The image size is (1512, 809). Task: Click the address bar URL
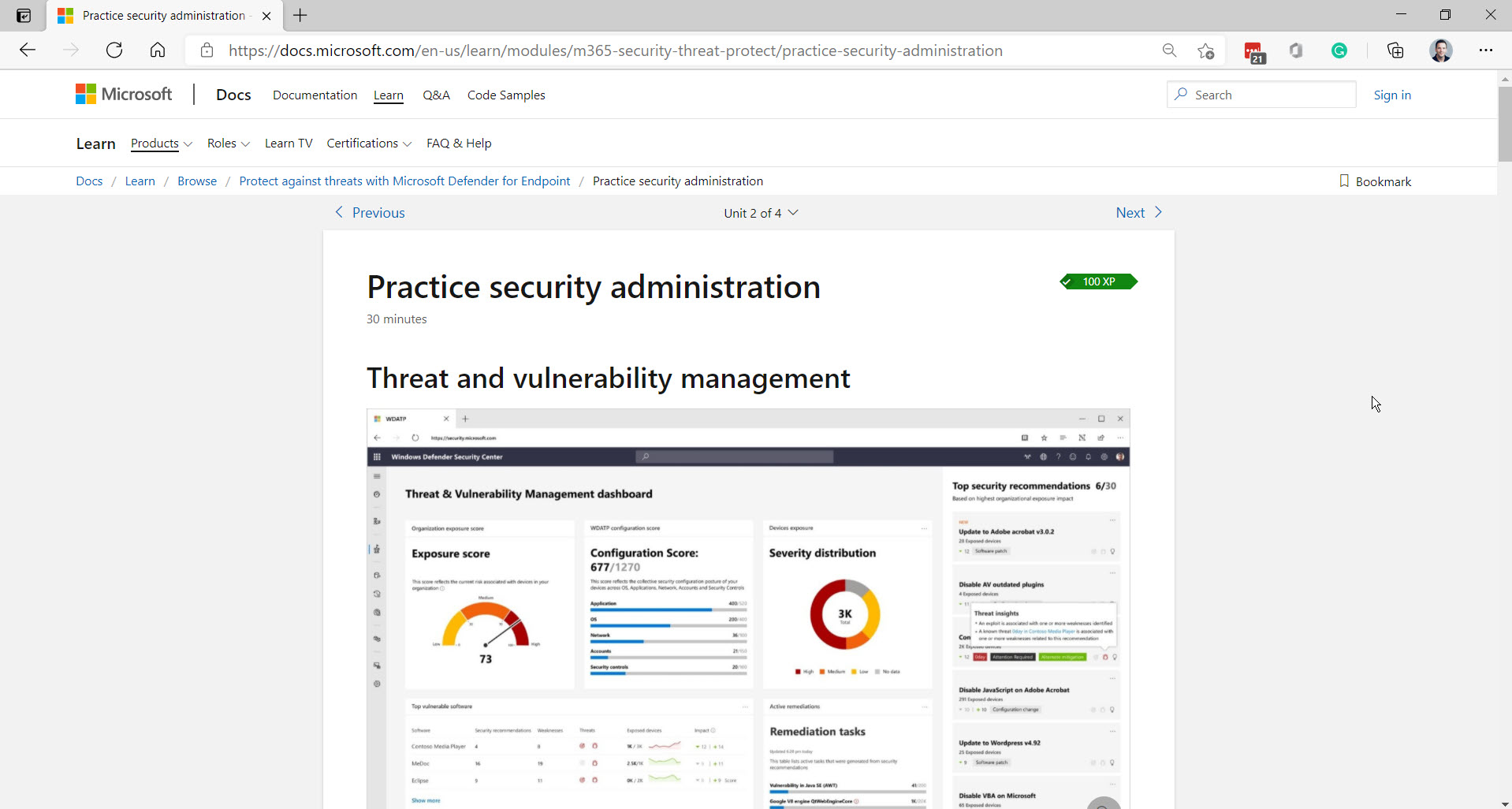point(615,50)
